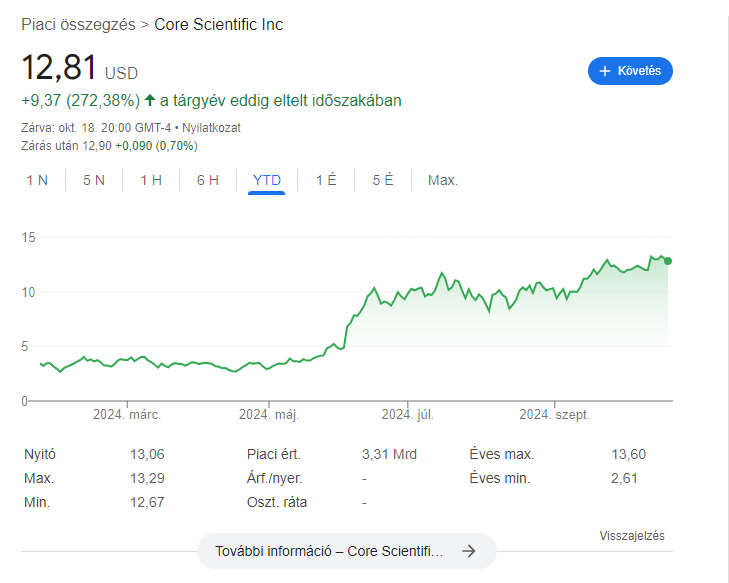Choose the 5 É range tab
This screenshot has width=729, height=583.
point(383,180)
